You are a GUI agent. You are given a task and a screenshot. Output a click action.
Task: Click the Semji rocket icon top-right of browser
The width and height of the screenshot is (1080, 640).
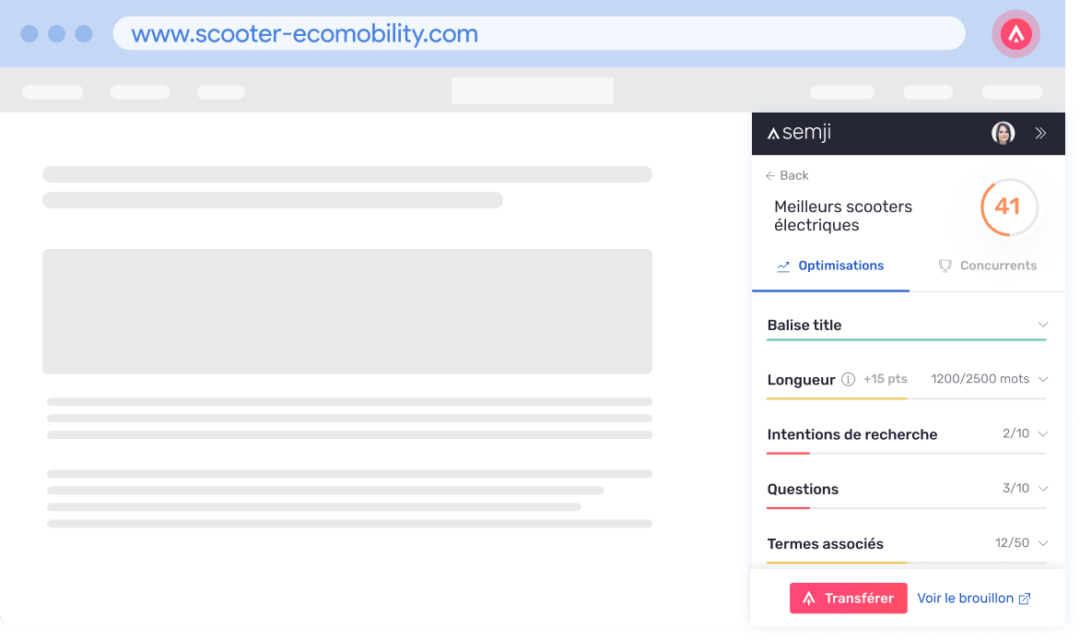(x=1015, y=33)
